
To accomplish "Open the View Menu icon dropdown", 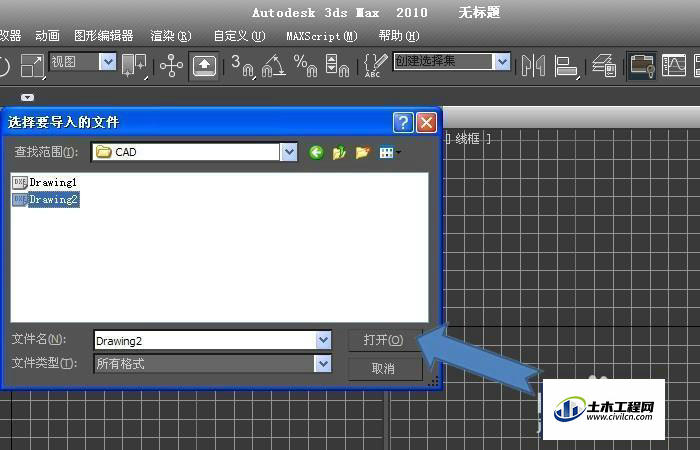I will pyautogui.click(x=390, y=153).
